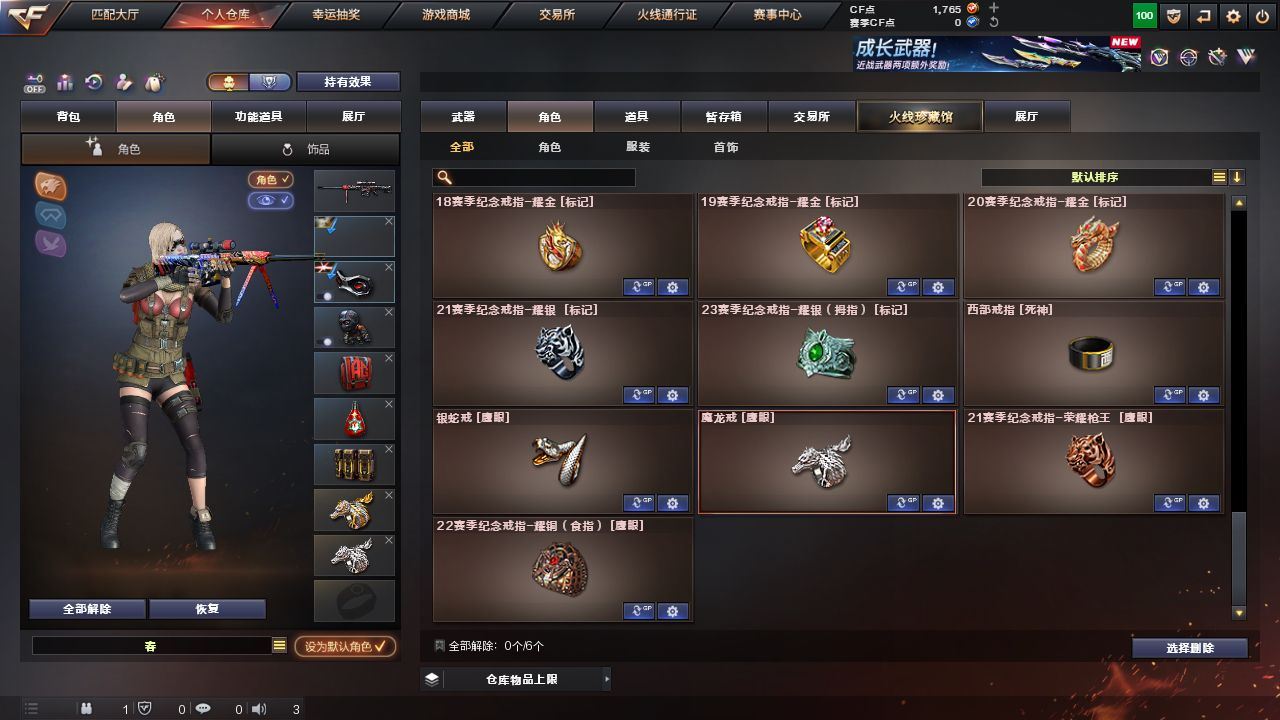This screenshot has height=720, width=1280.
Task: Click the 全部解除 button
Action: click(87, 609)
